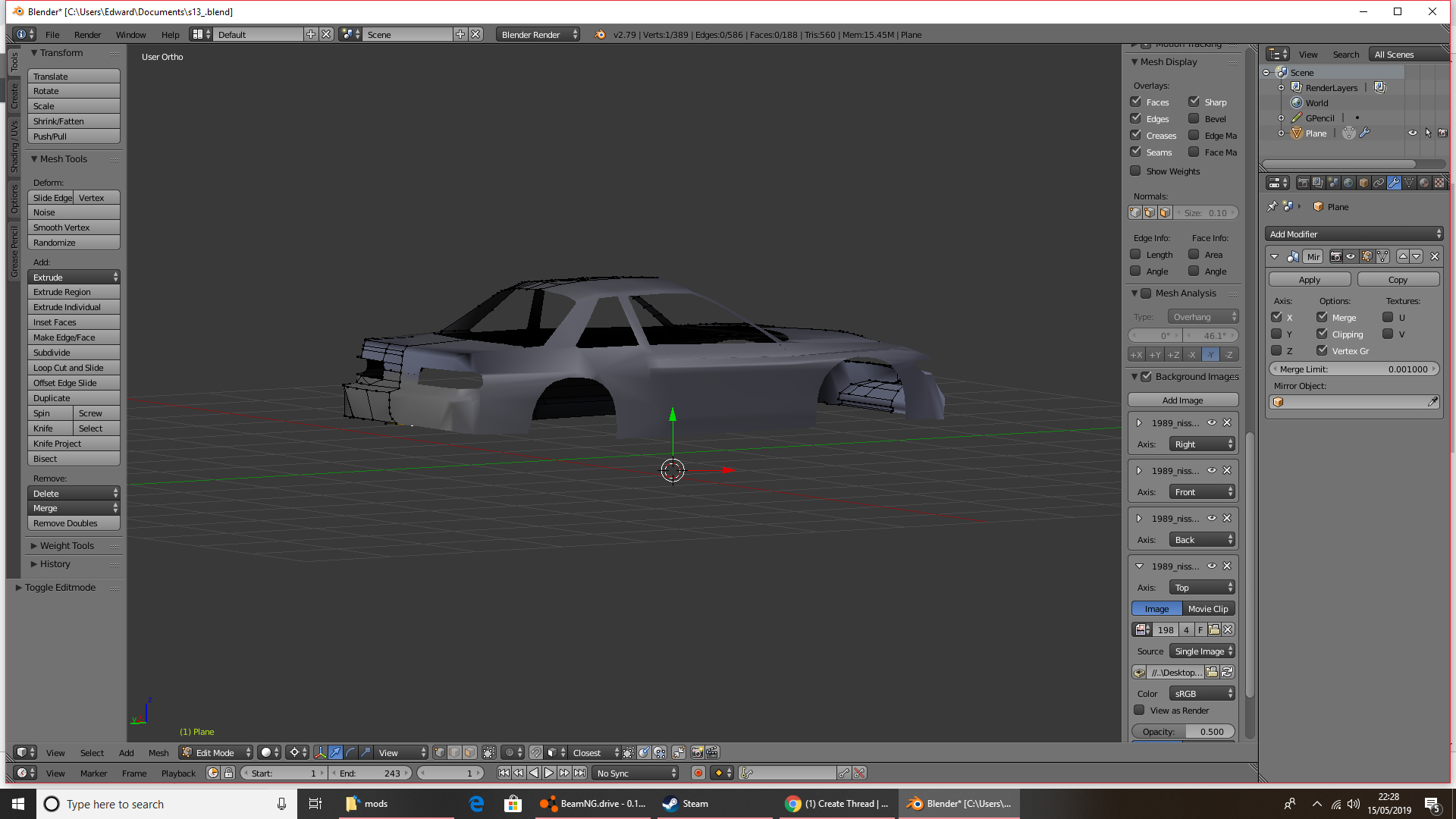The width and height of the screenshot is (1456, 819).
Task: Enable the Bevel overlay checkbox
Action: click(x=1194, y=118)
